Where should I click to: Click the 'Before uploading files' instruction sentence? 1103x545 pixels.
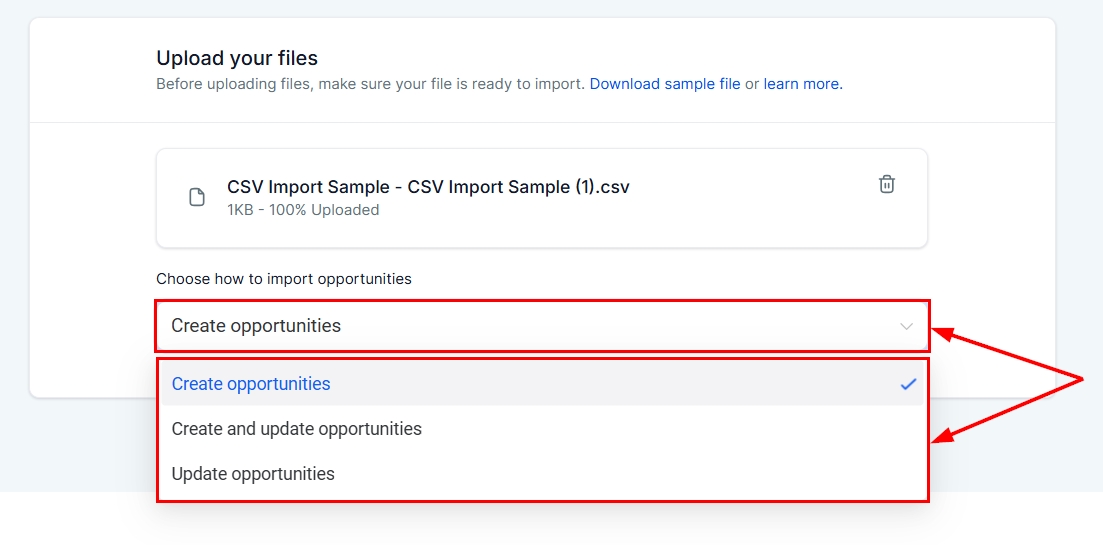[x=370, y=84]
